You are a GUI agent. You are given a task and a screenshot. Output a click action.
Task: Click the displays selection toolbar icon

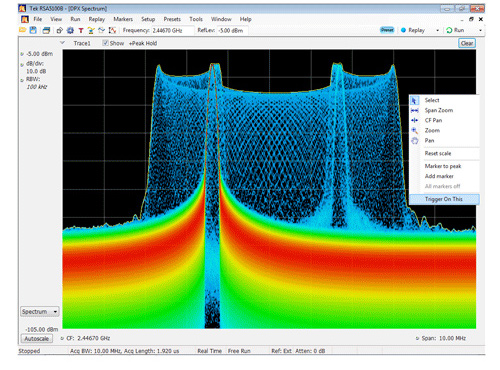tap(60, 31)
